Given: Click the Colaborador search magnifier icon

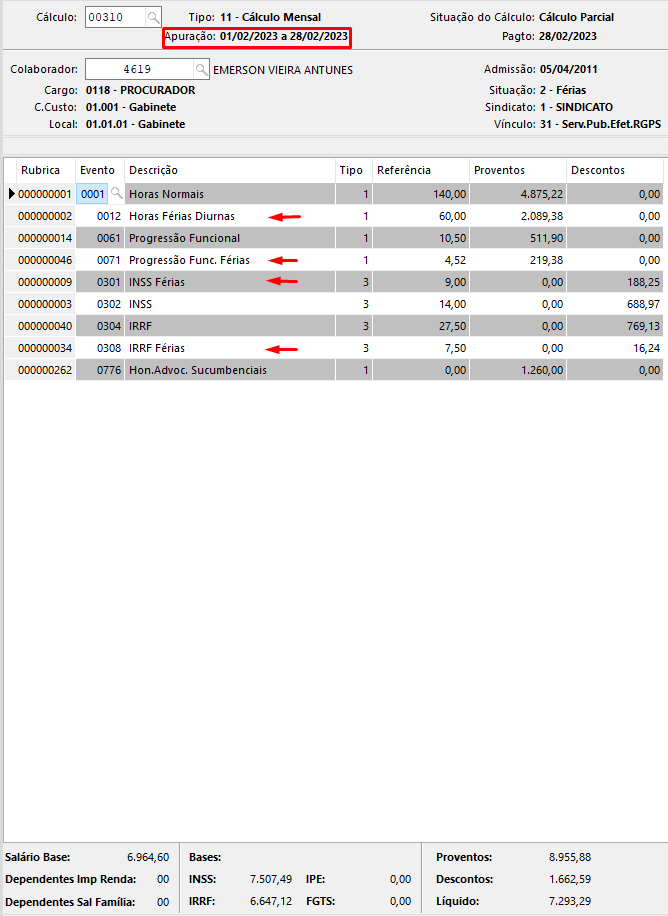Looking at the screenshot, I should (201, 70).
